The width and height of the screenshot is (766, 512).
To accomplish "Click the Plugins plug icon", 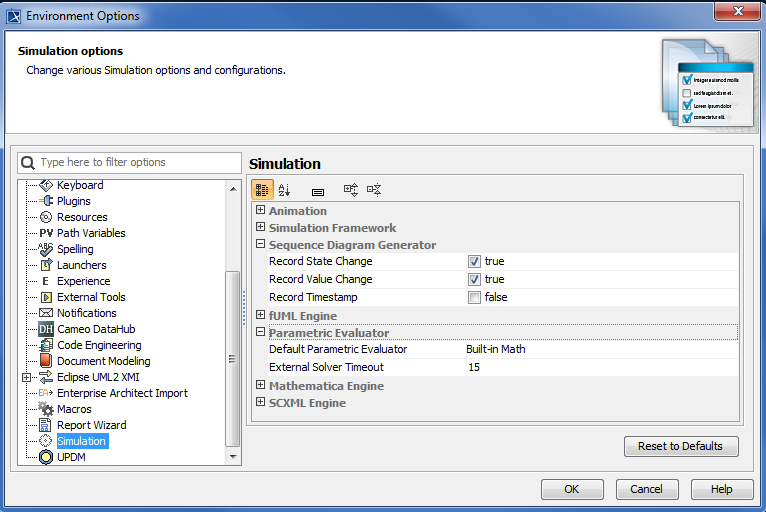I will point(46,201).
